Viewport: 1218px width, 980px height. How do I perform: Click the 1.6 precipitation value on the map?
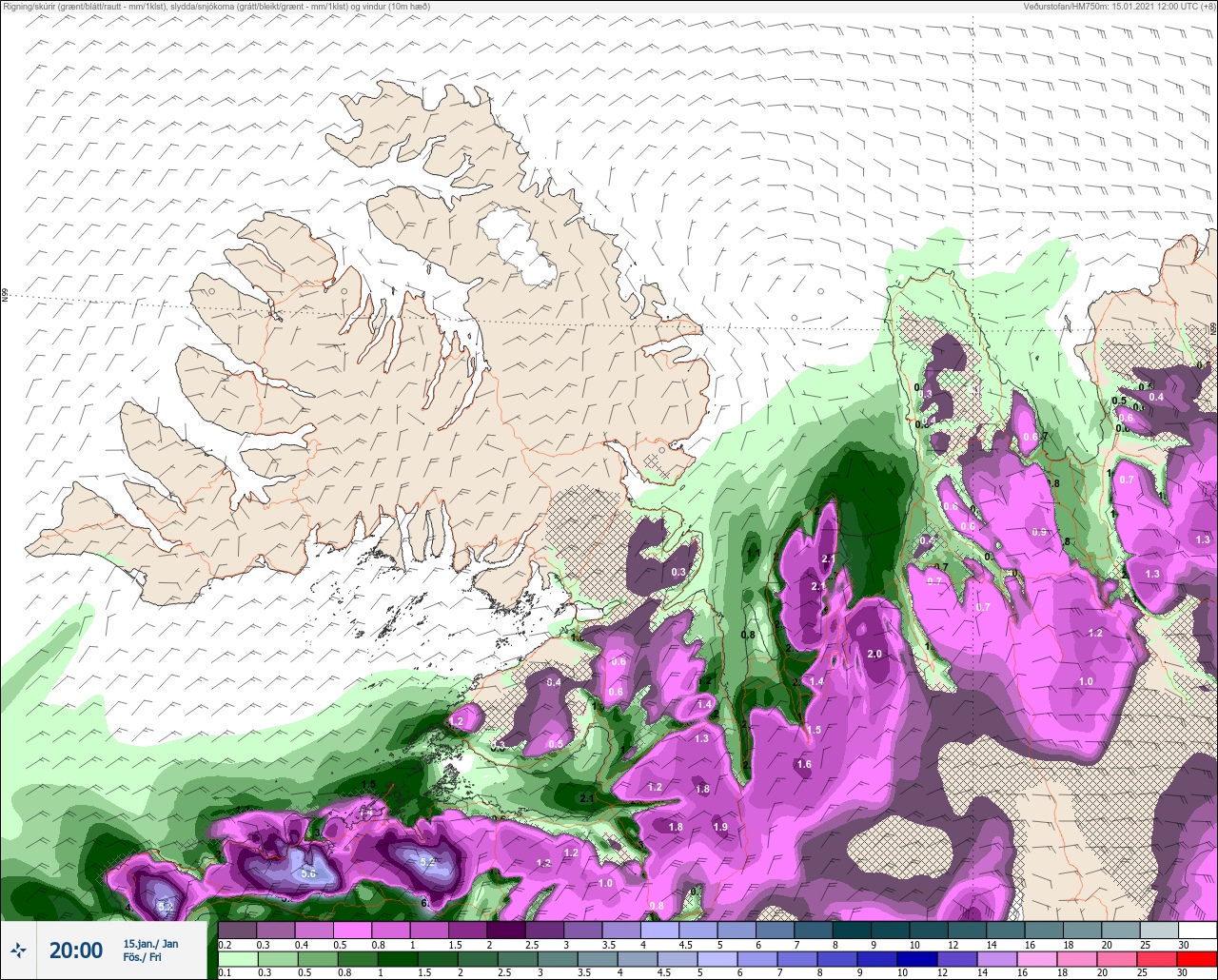pyautogui.click(x=804, y=764)
